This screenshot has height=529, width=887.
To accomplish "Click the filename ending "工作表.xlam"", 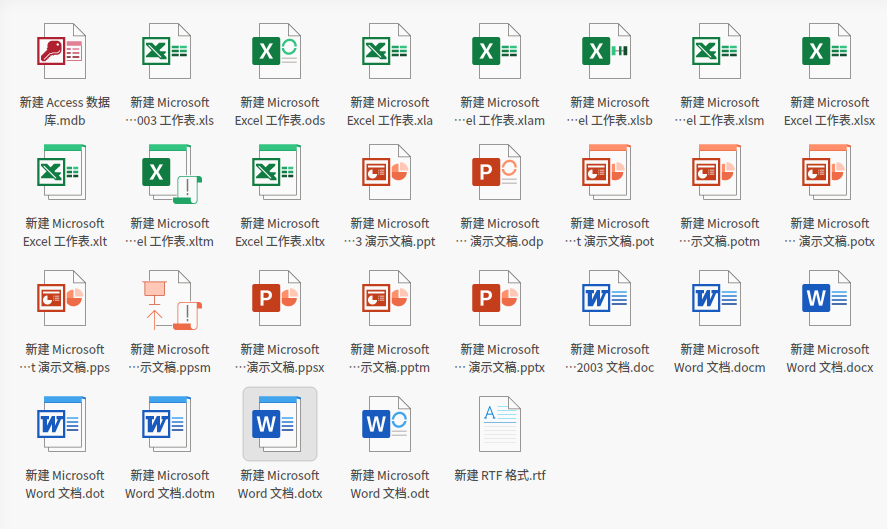I will [500, 121].
